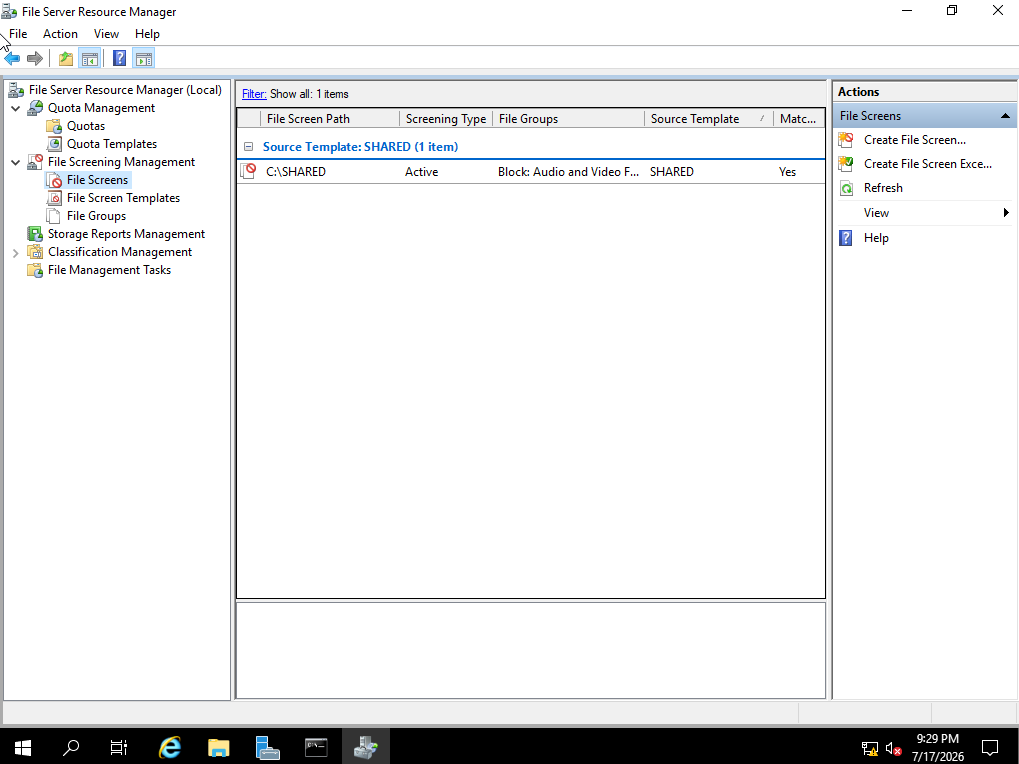1019x764 pixels.
Task: Sort by Source Template column header
Action: [708, 118]
